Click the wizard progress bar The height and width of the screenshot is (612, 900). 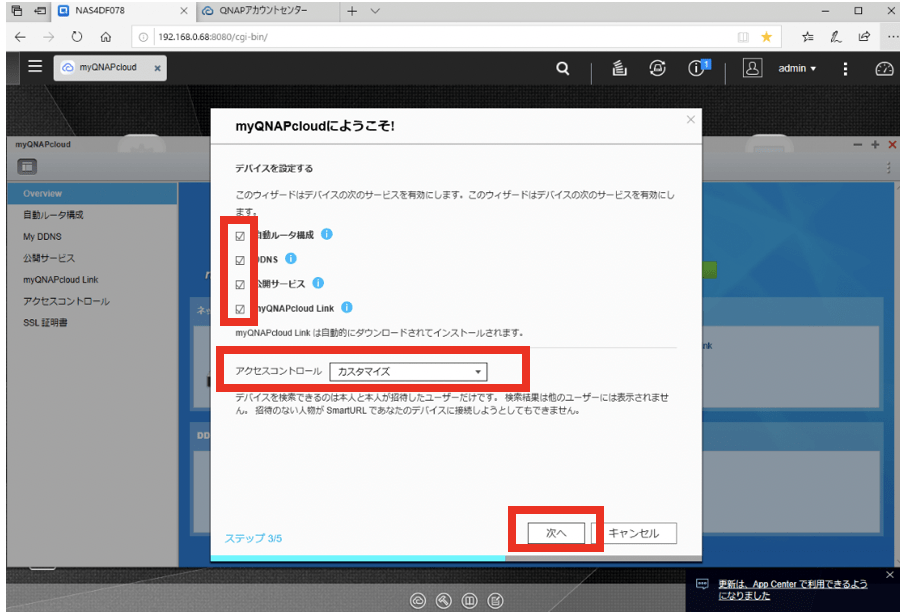(456, 558)
